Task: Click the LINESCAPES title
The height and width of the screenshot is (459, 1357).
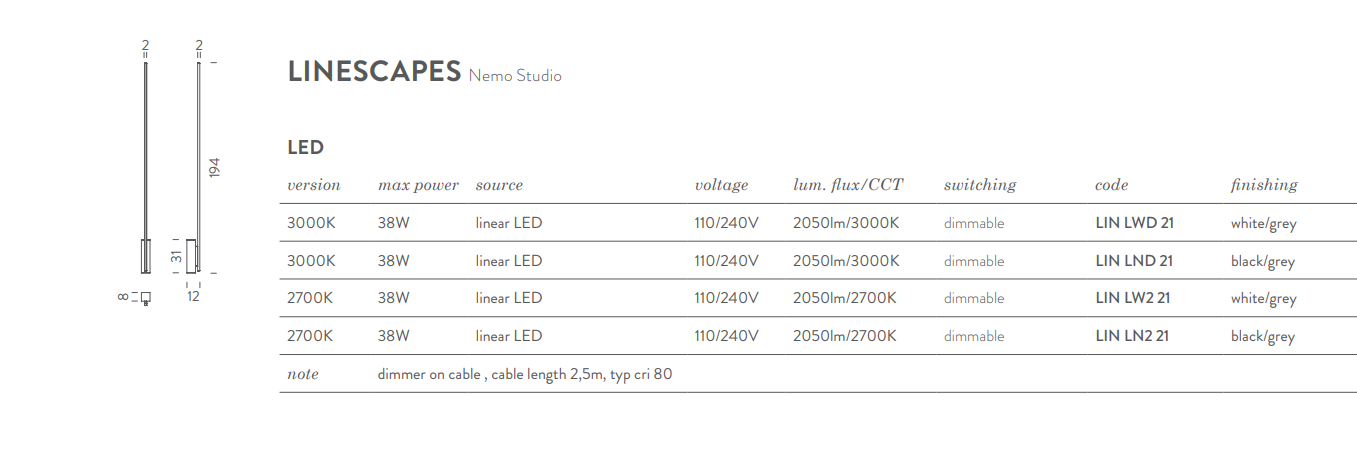Action: coord(374,72)
